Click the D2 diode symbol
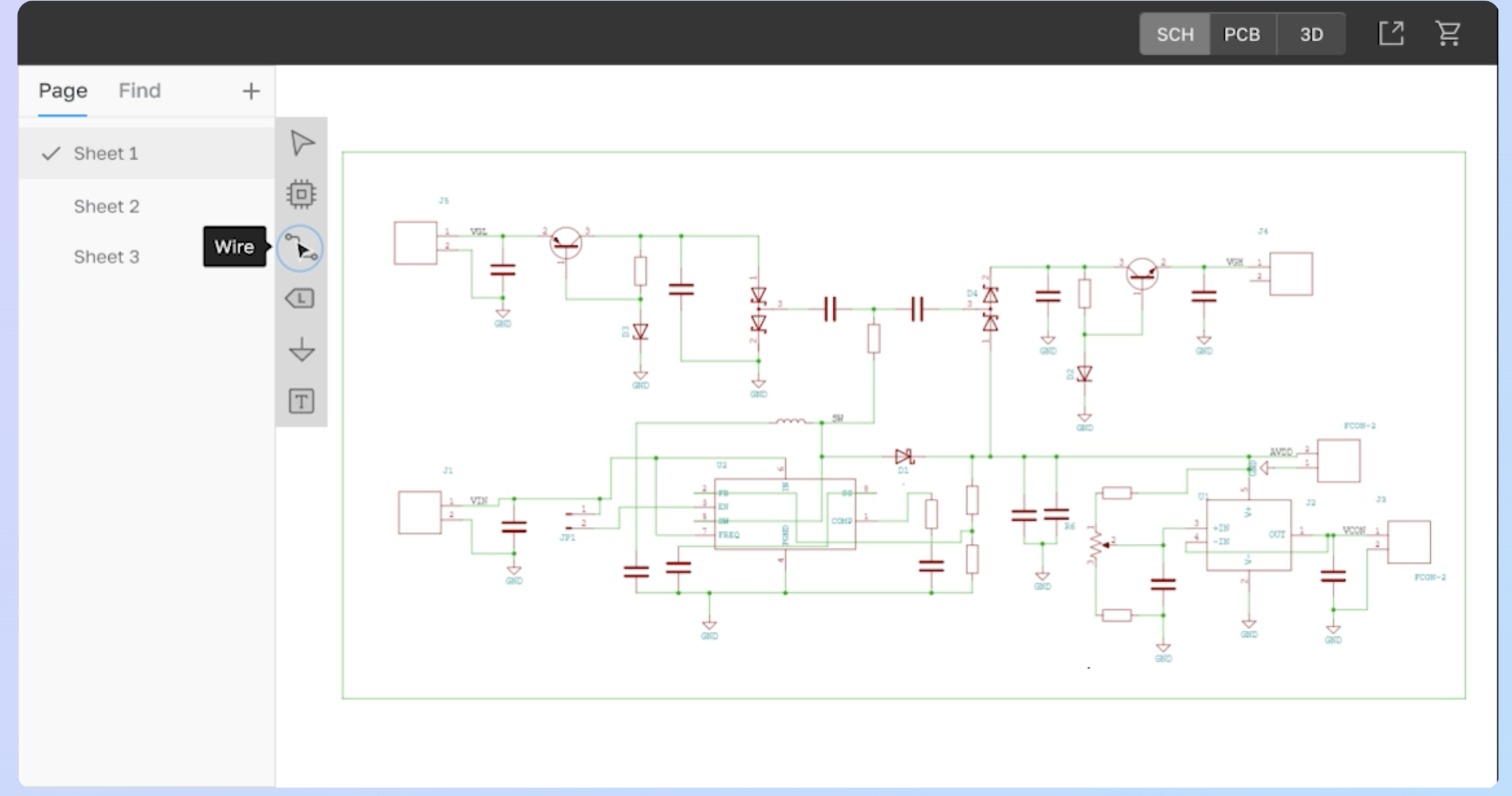Screen dimensions: 1512x796 click(1084, 374)
